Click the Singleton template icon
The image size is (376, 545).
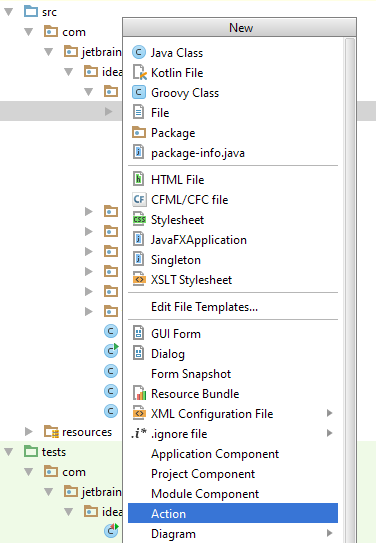tap(139, 260)
